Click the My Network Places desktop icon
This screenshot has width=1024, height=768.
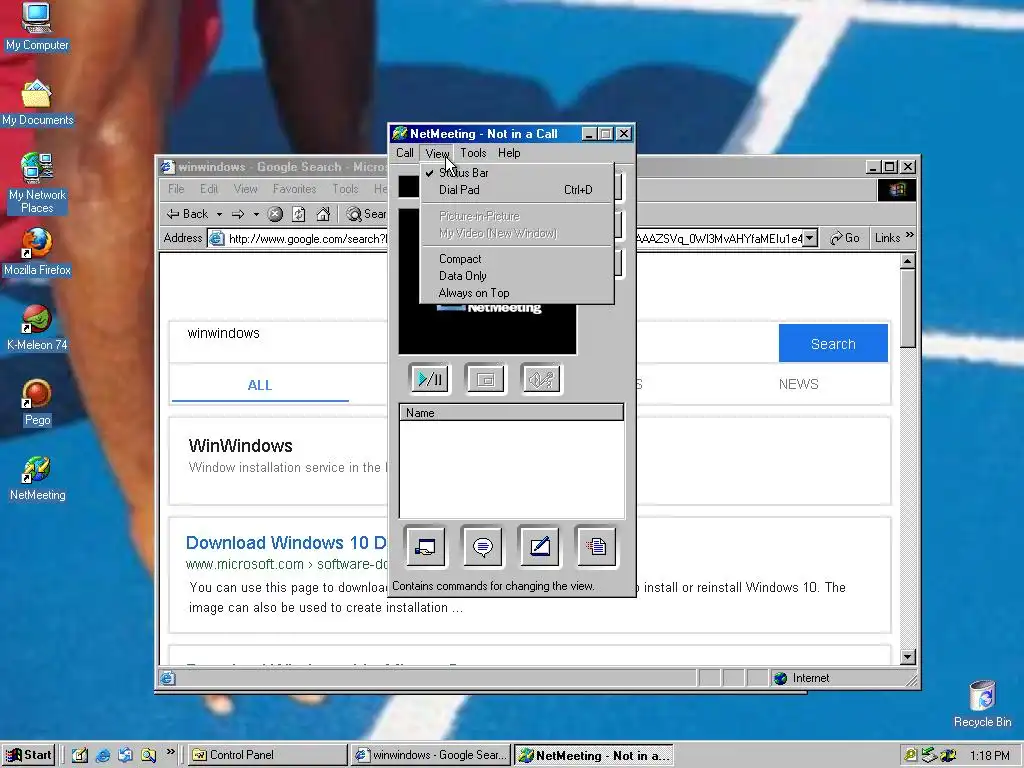tap(37, 184)
